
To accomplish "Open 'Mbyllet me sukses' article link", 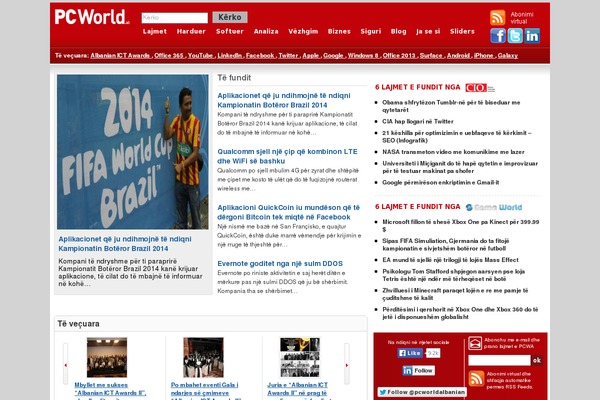I will point(110,389).
